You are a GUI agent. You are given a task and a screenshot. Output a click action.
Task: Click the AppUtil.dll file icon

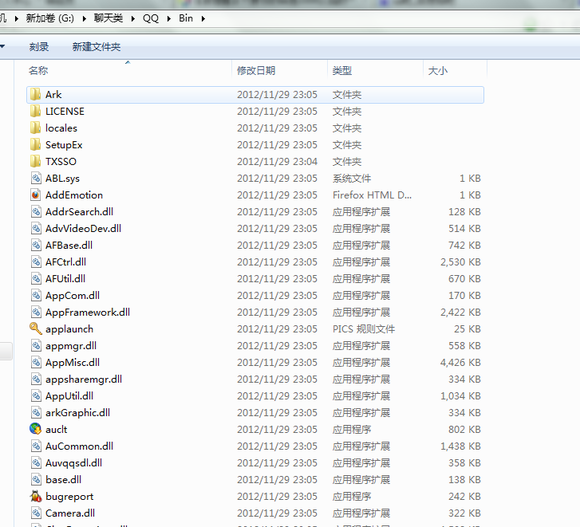pyautogui.click(x=36, y=396)
